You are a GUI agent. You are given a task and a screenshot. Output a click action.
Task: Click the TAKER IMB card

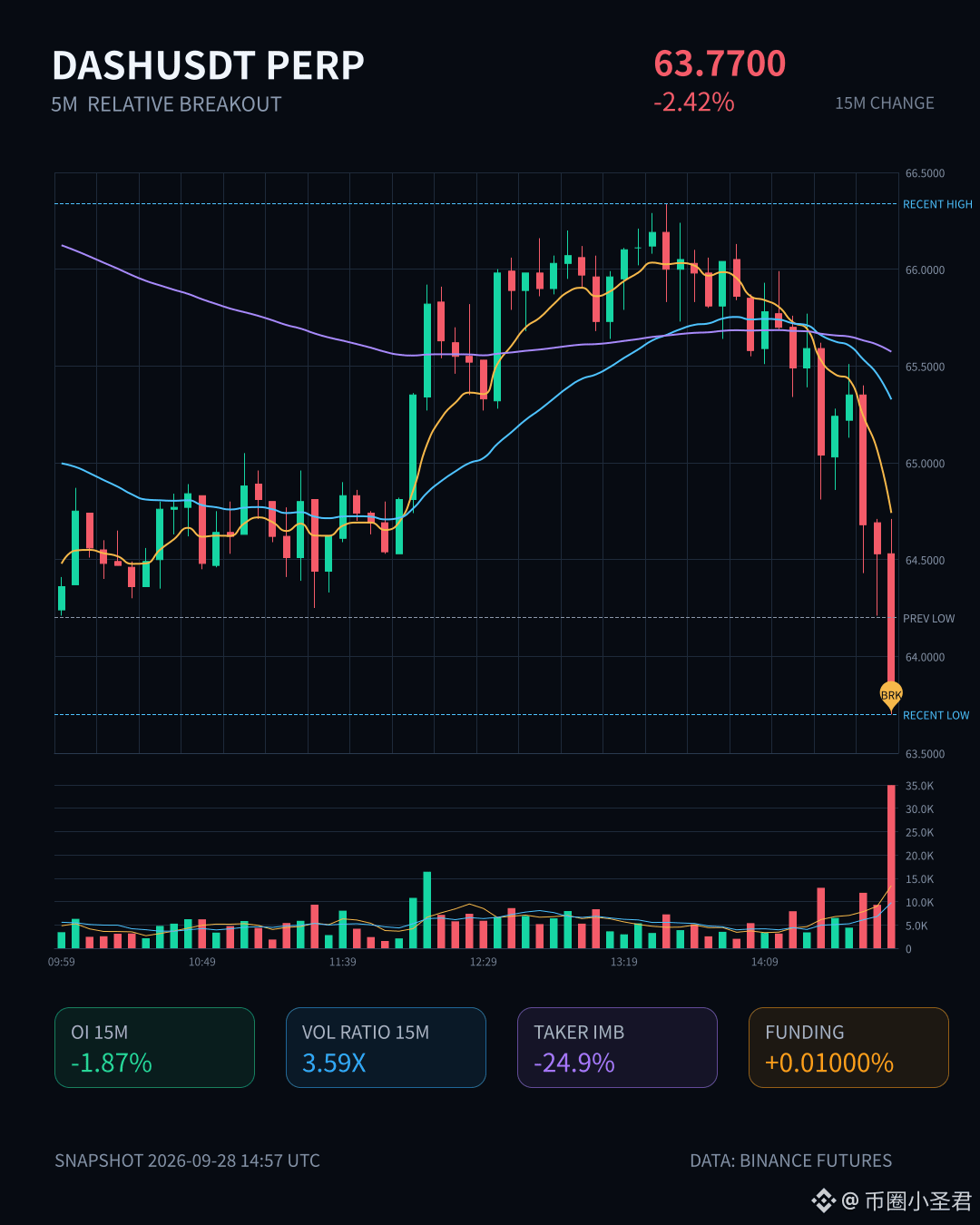pyautogui.click(x=617, y=1047)
